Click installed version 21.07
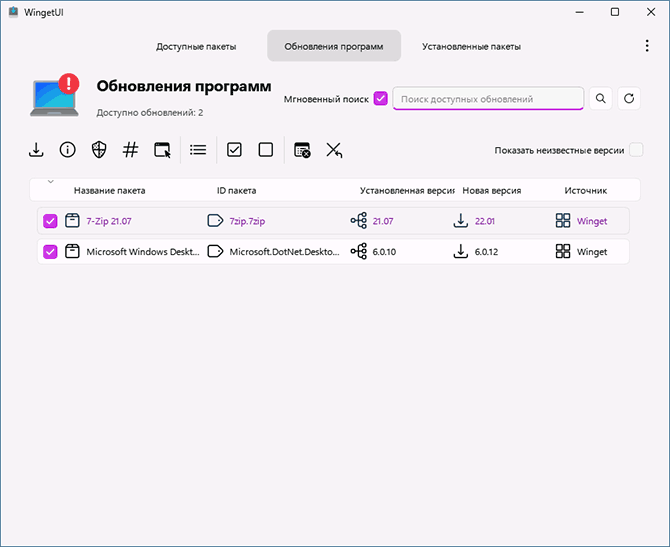The width and height of the screenshot is (670, 547). (383, 221)
